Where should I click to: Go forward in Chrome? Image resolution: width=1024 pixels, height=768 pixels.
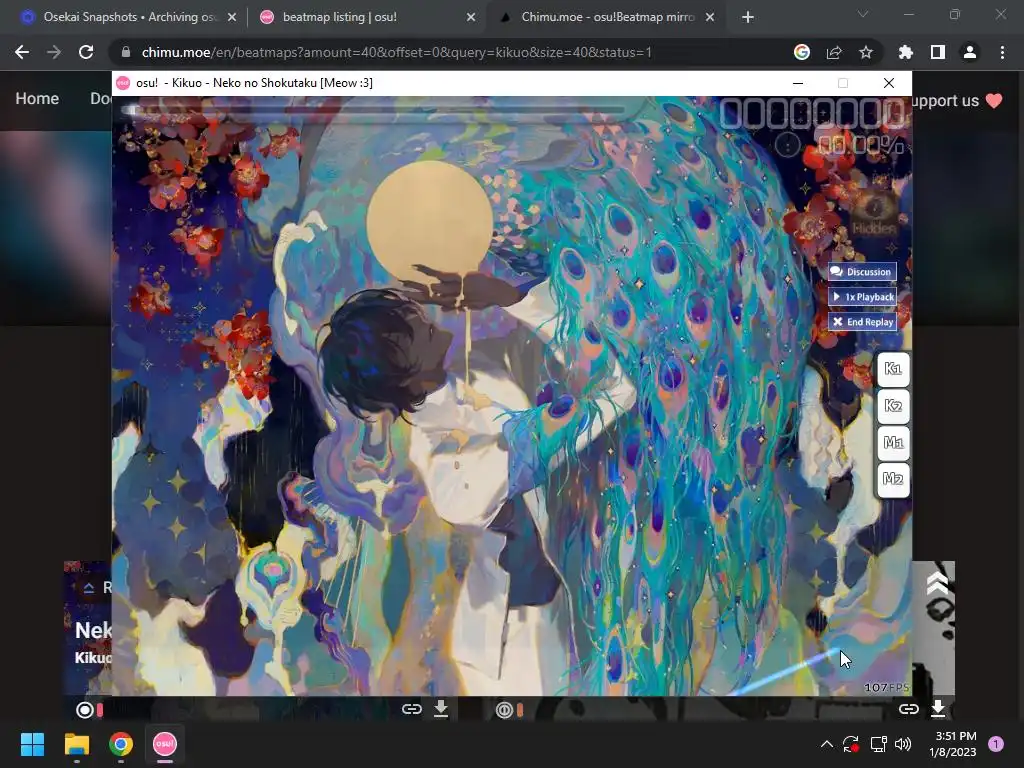pyautogui.click(x=54, y=52)
